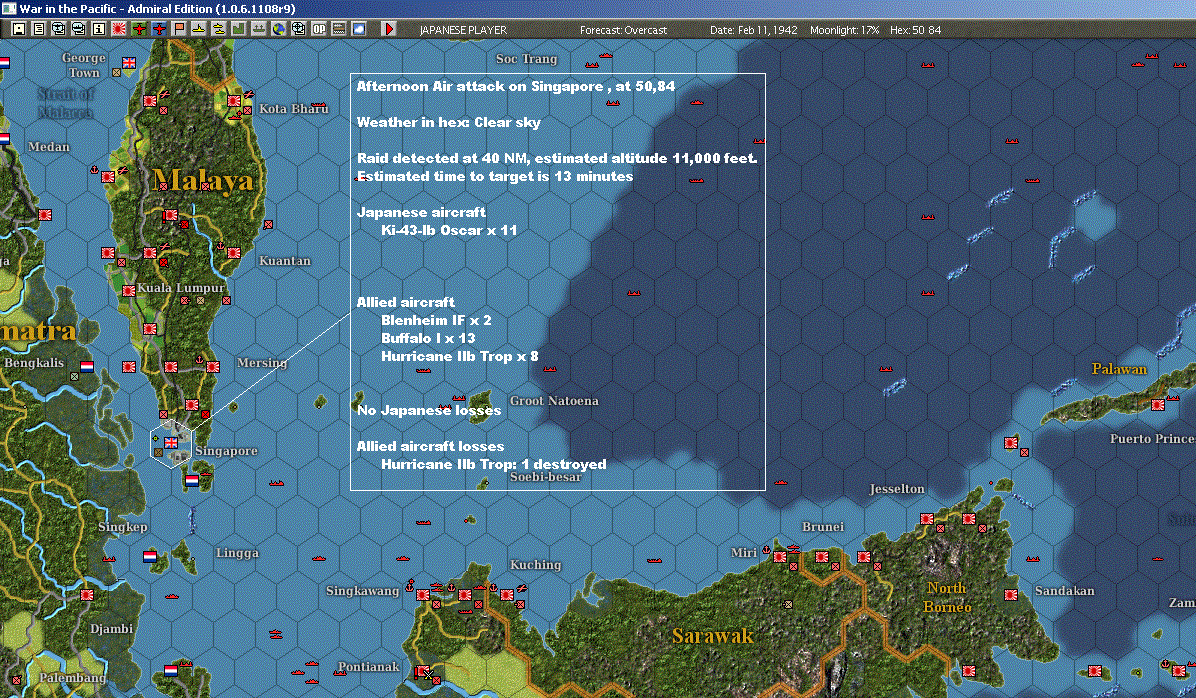Click the single yellow ship toolbar icon
Viewport: 1196px width, 698px height.
click(x=198, y=29)
